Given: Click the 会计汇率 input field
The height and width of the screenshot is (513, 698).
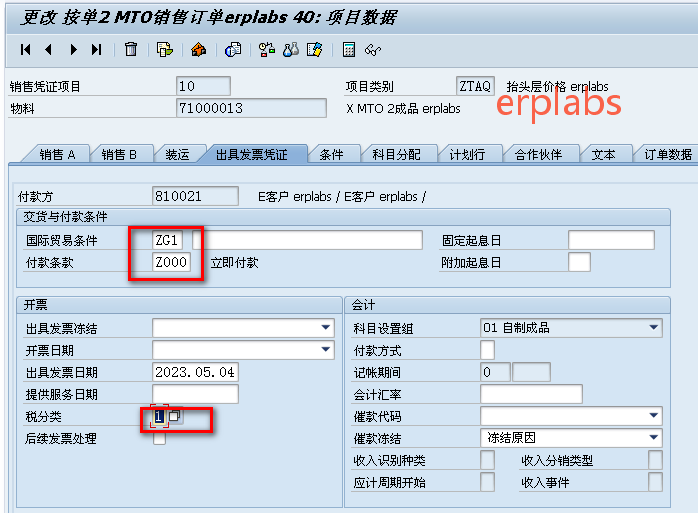Looking at the screenshot, I should [531, 394].
